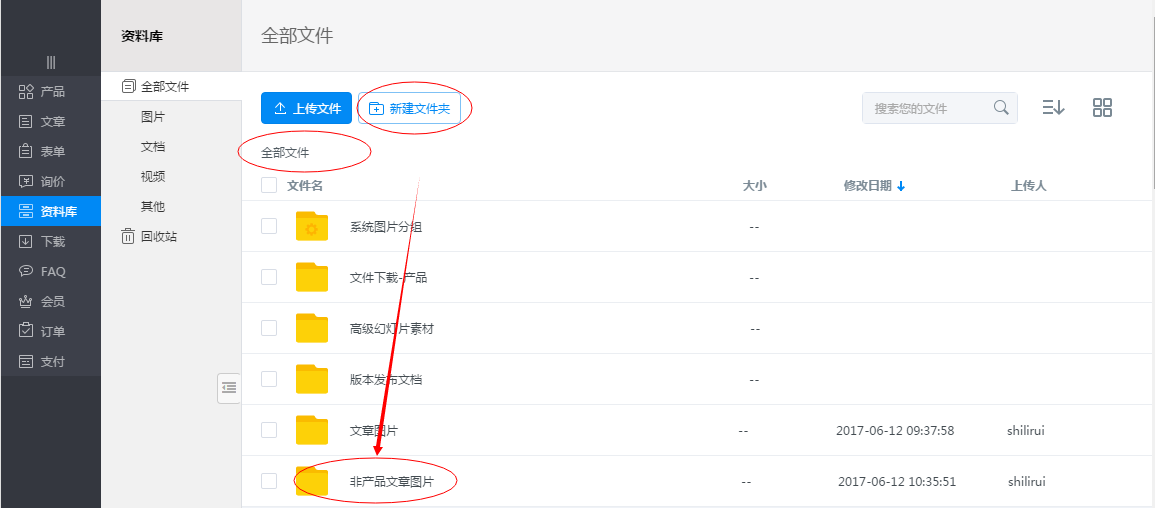This screenshot has width=1155, height=508.
Task: Tick the select-all checkbox beside 文件名
Action: [x=269, y=185]
